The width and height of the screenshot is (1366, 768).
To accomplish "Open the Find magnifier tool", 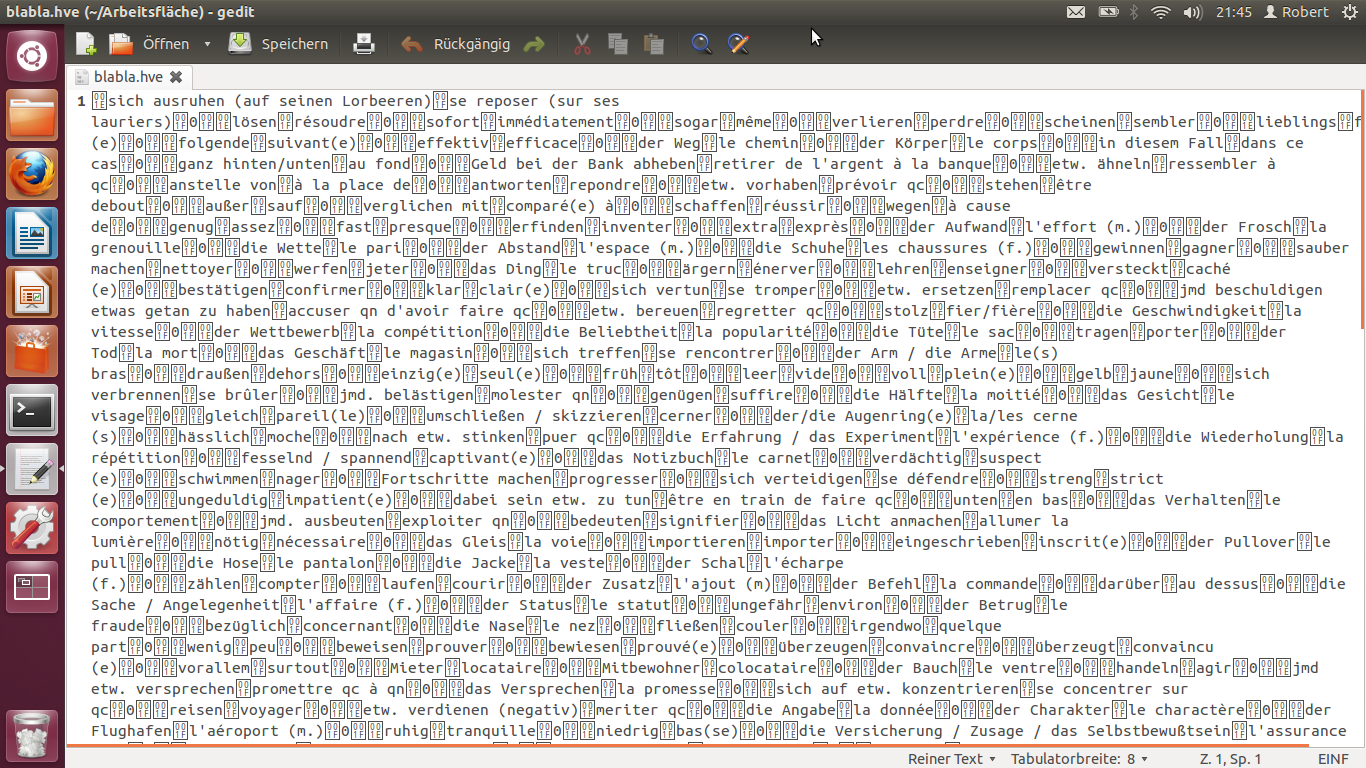I will point(702,44).
